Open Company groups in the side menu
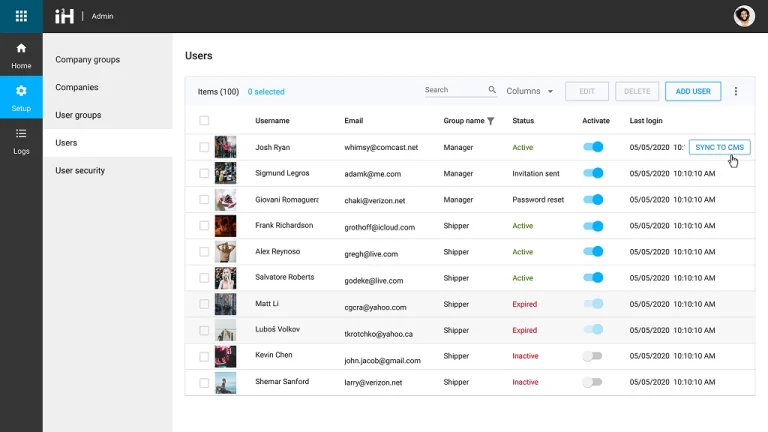This screenshot has width=768, height=432. tap(87, 60)
